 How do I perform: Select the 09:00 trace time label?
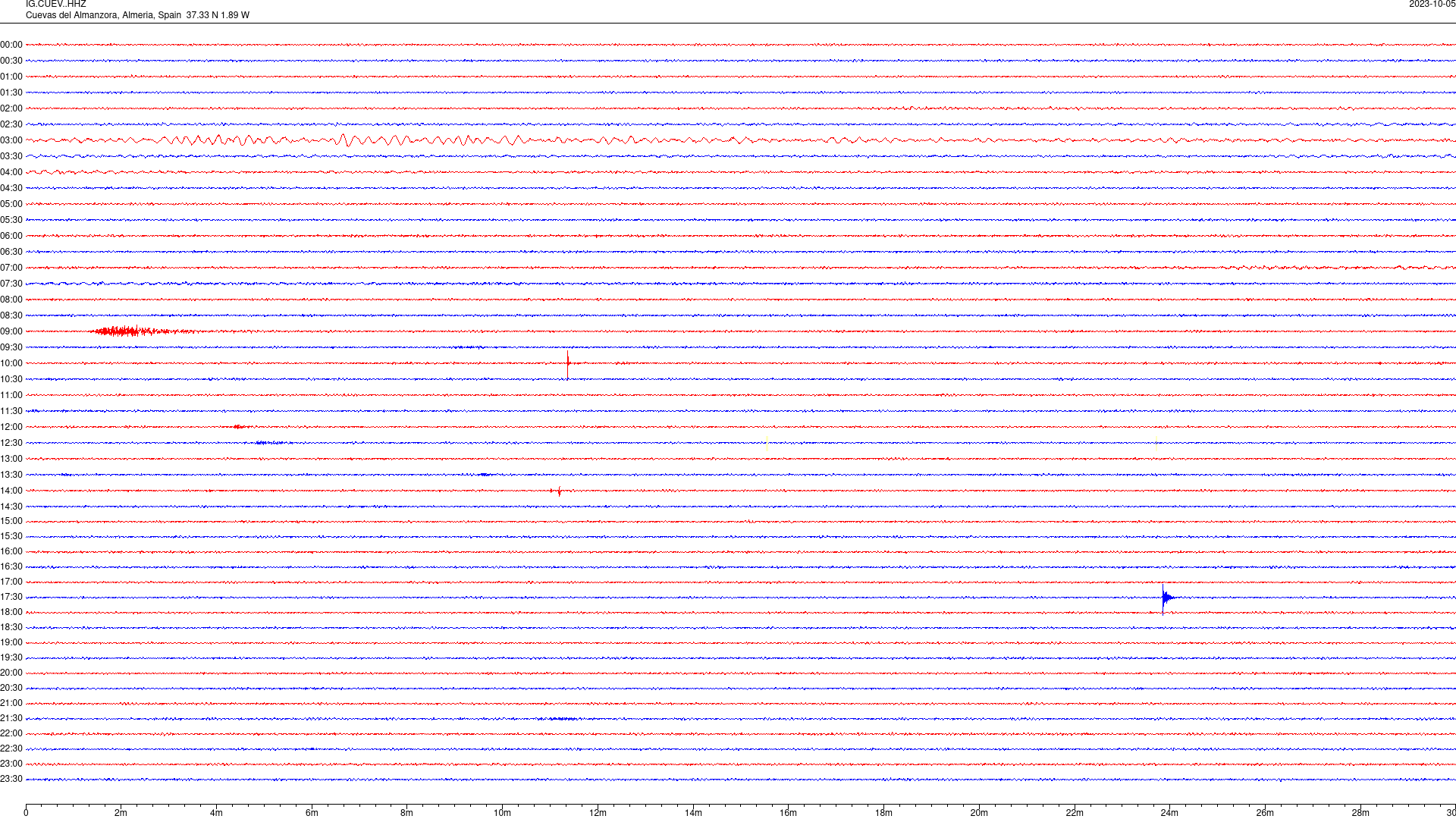pyautogui.click(x=11, y=331)
